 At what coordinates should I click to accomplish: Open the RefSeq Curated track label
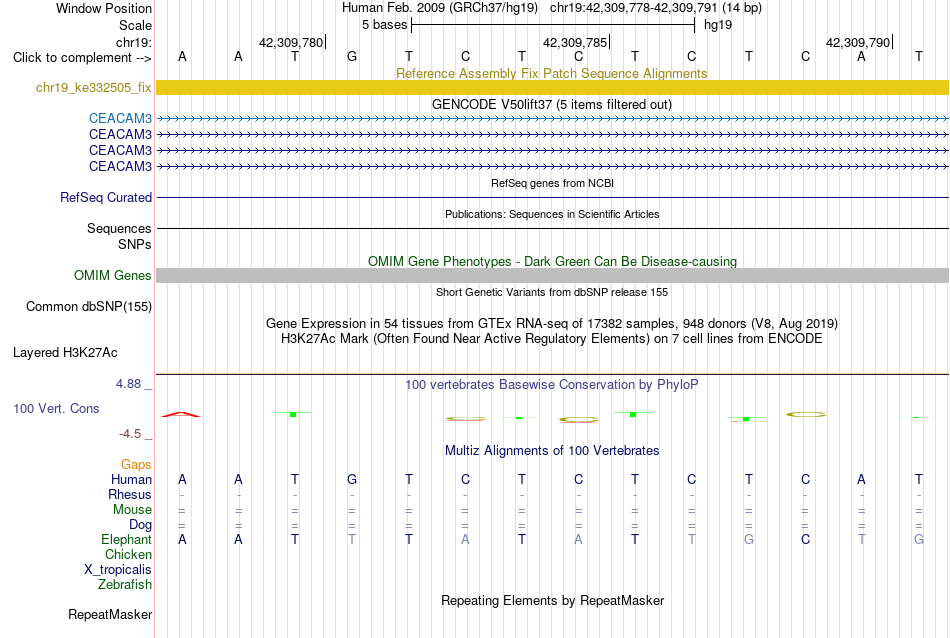click(105, 198)
